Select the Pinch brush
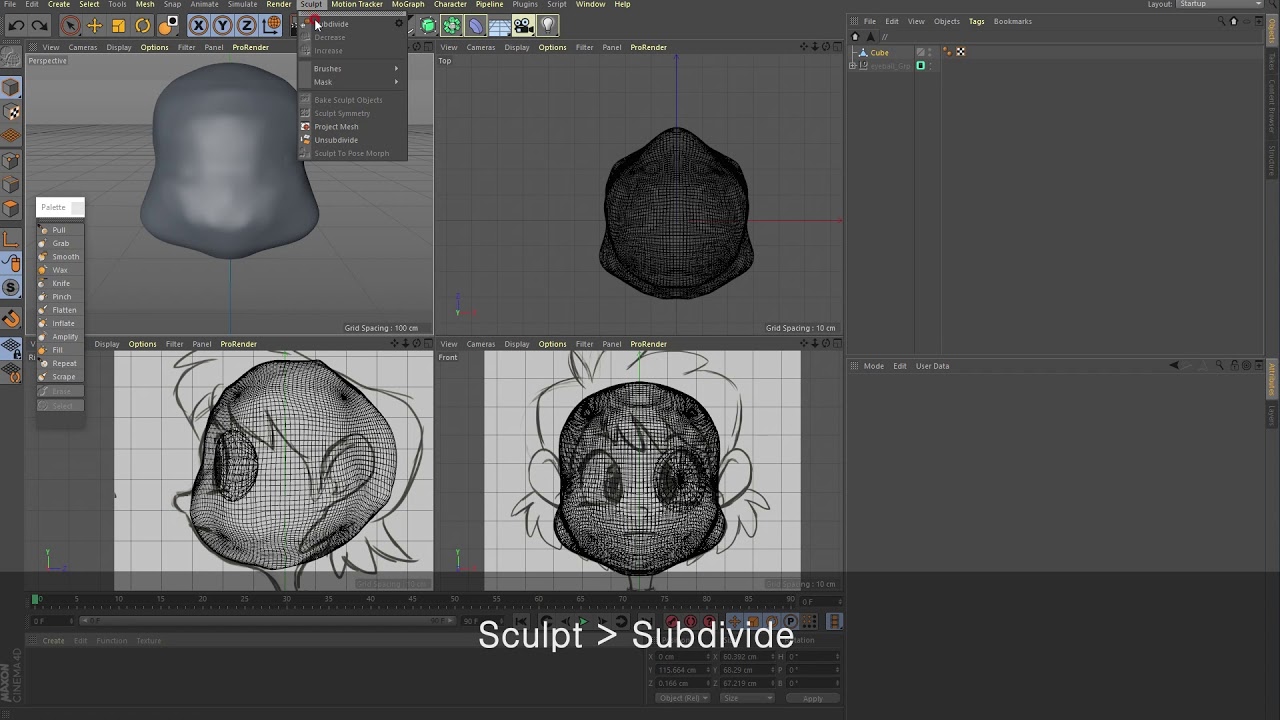 pos(60,297)
